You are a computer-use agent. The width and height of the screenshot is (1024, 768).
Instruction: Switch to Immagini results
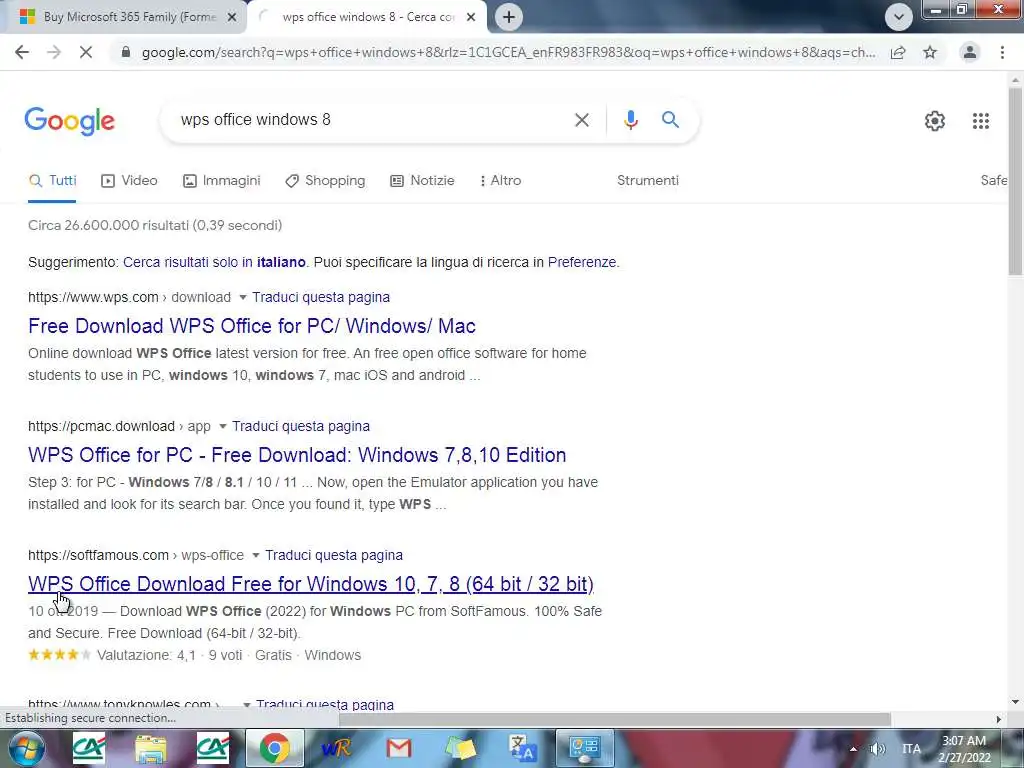click(x=221, y=181)
